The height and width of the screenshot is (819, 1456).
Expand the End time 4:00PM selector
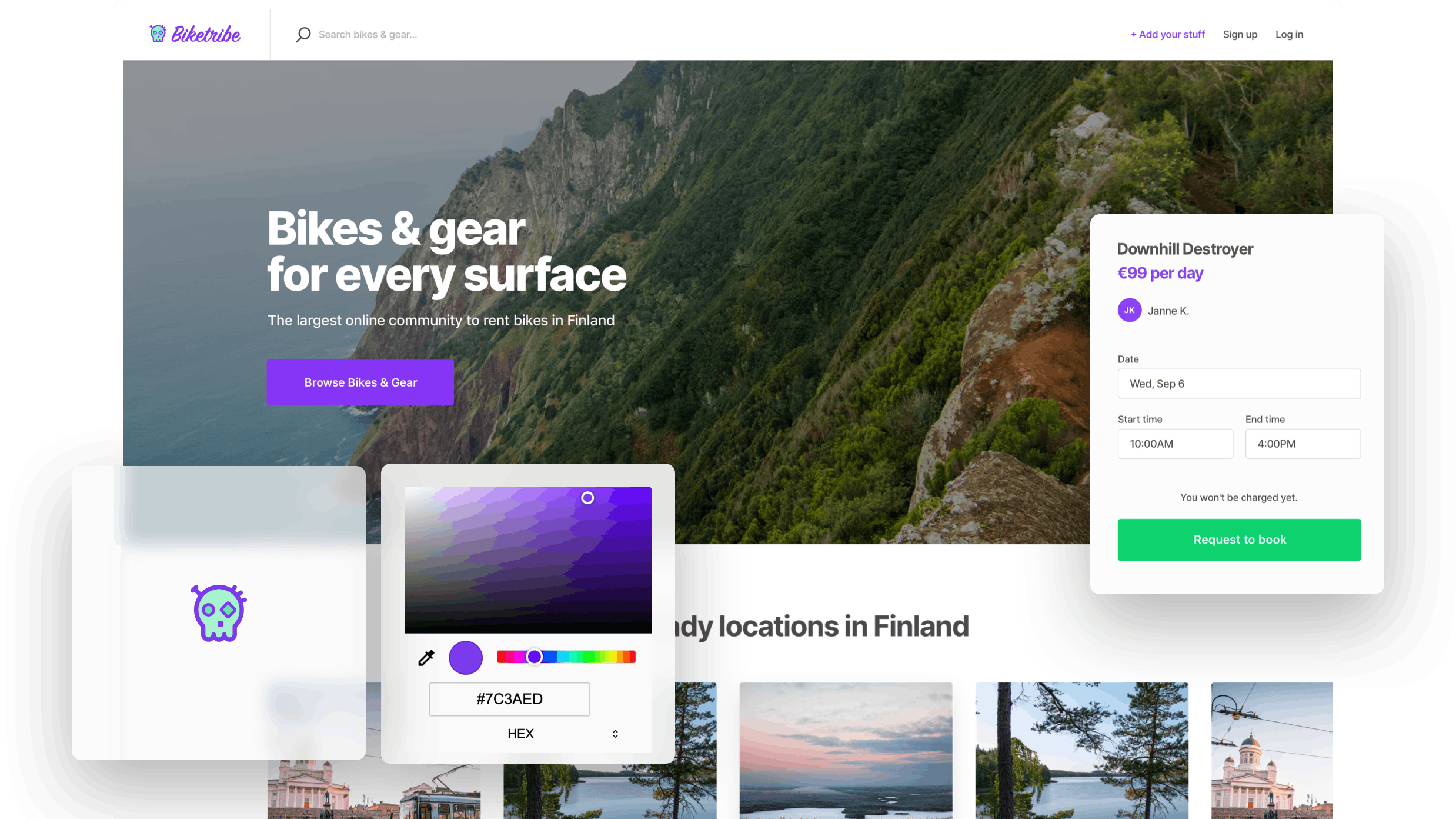(1303, 444)
